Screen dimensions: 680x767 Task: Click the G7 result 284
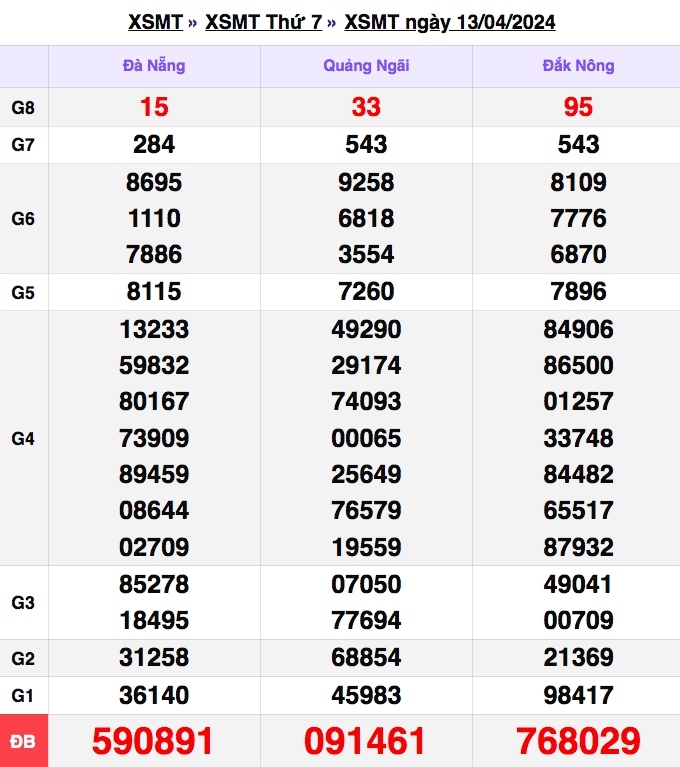click(154, 145)
